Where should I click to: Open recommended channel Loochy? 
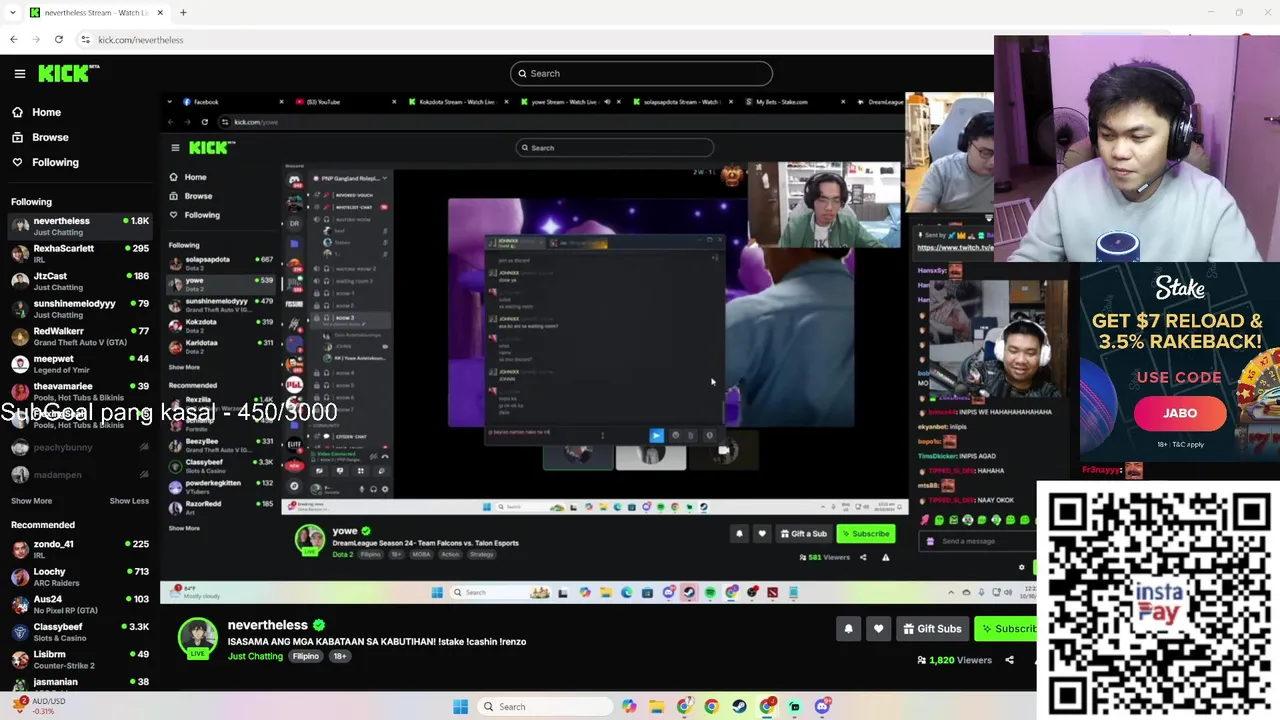tap(80, 577)
